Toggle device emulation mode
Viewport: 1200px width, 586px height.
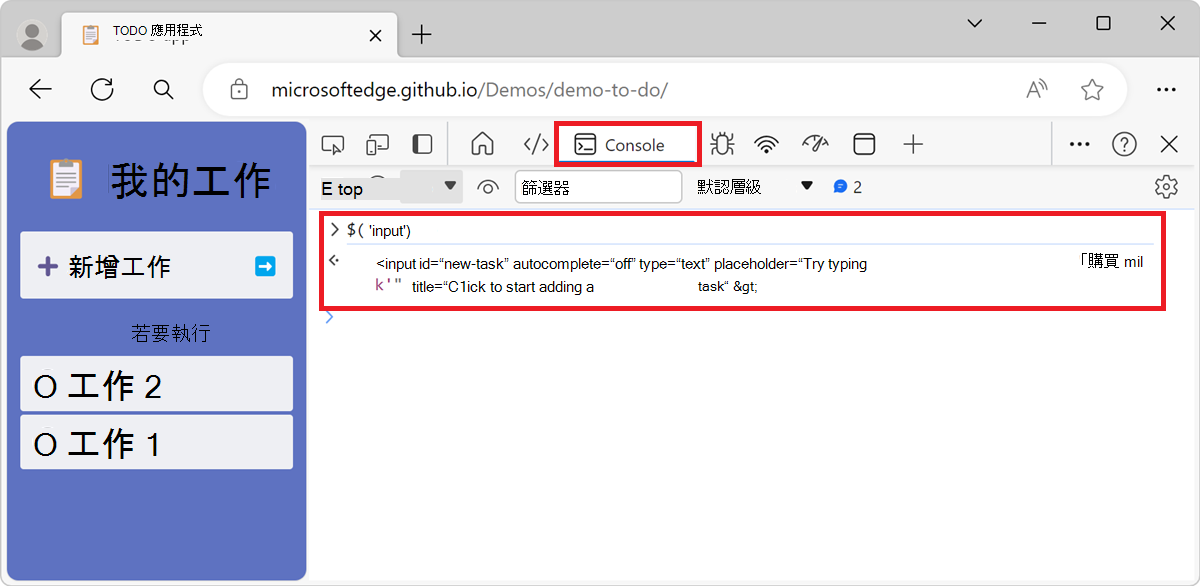377,143
